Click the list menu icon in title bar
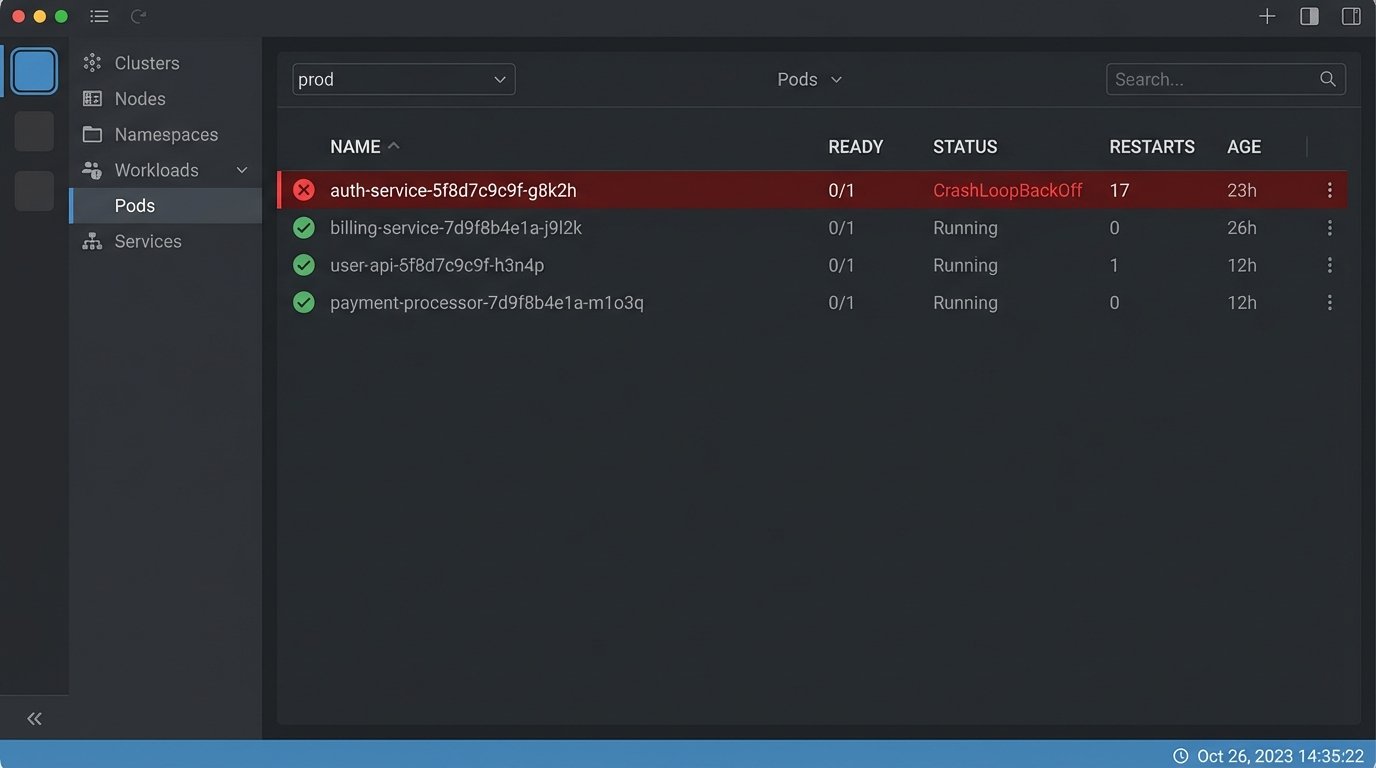Image resolution: width=1376 pixels, height=768 pixels. coord(99,16)
